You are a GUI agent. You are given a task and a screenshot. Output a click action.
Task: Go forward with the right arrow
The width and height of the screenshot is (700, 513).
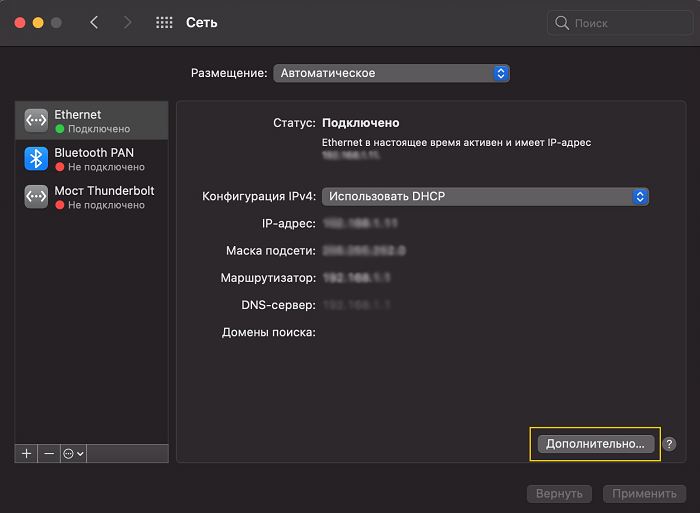(127, 22)
